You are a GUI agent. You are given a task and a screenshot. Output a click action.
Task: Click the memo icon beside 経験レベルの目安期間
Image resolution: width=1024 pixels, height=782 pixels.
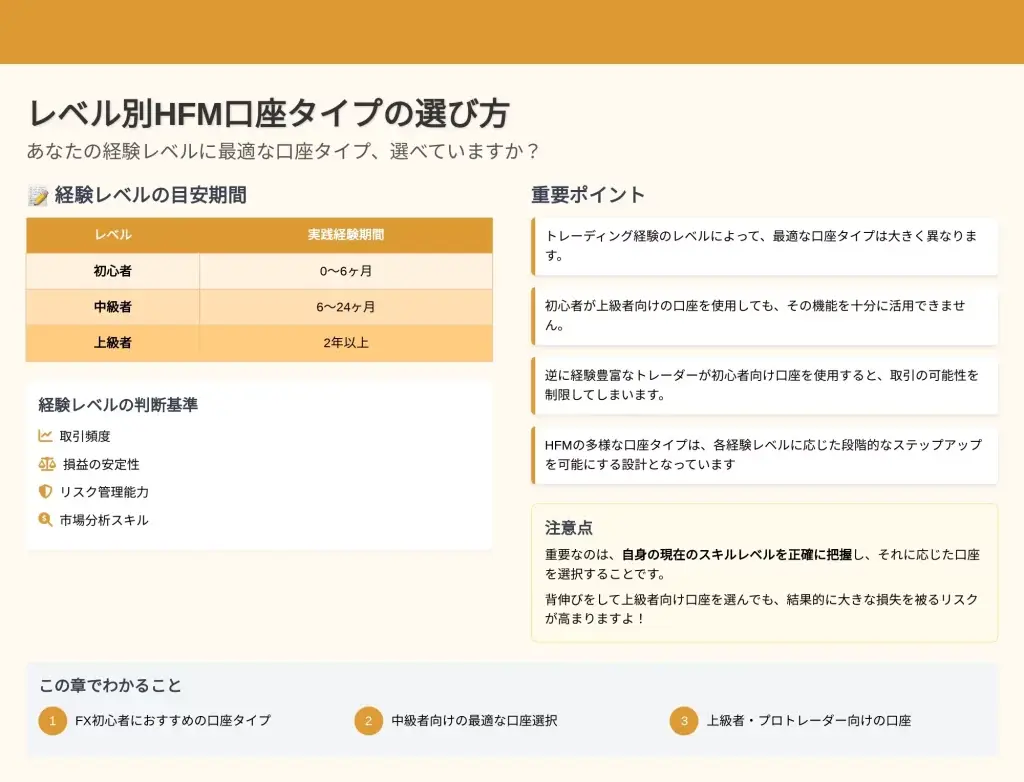(x=38, y=196)
